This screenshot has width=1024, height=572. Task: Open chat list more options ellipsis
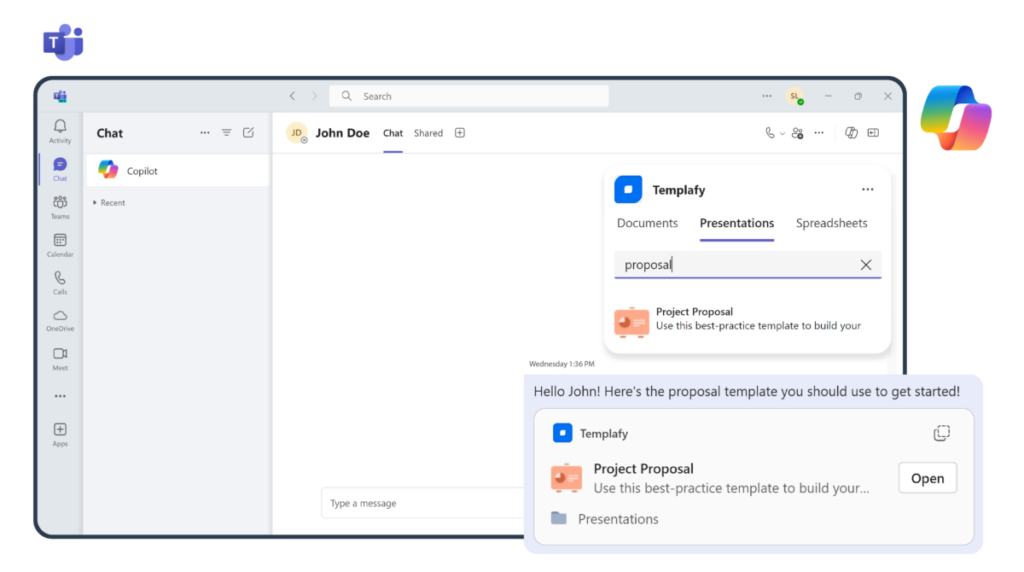[204, 133]
